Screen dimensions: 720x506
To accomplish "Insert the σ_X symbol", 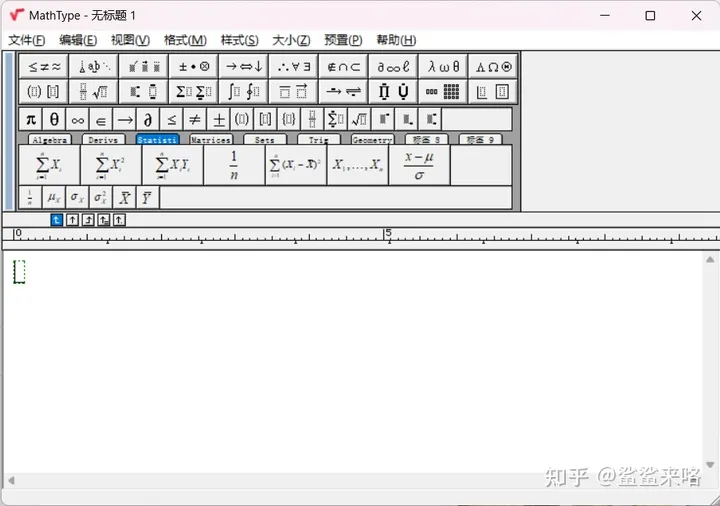I will 77,198.
